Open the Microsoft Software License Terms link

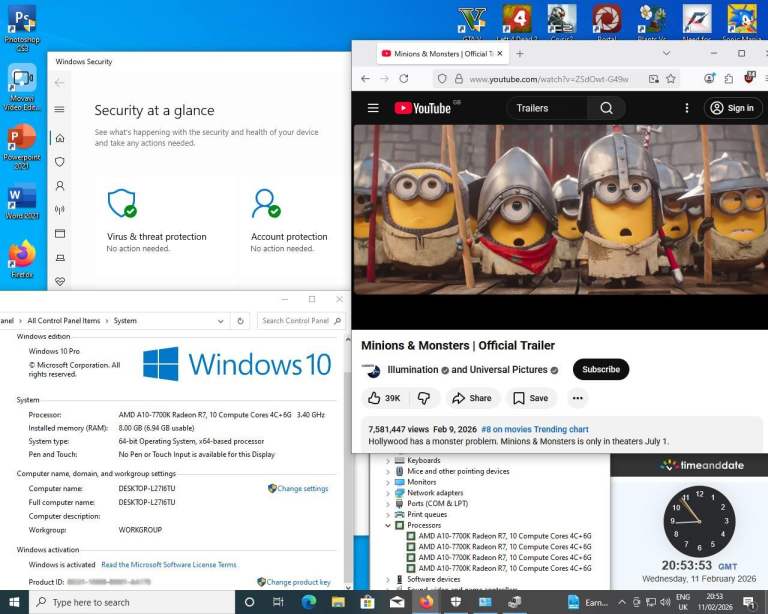[x=169, y=565]
